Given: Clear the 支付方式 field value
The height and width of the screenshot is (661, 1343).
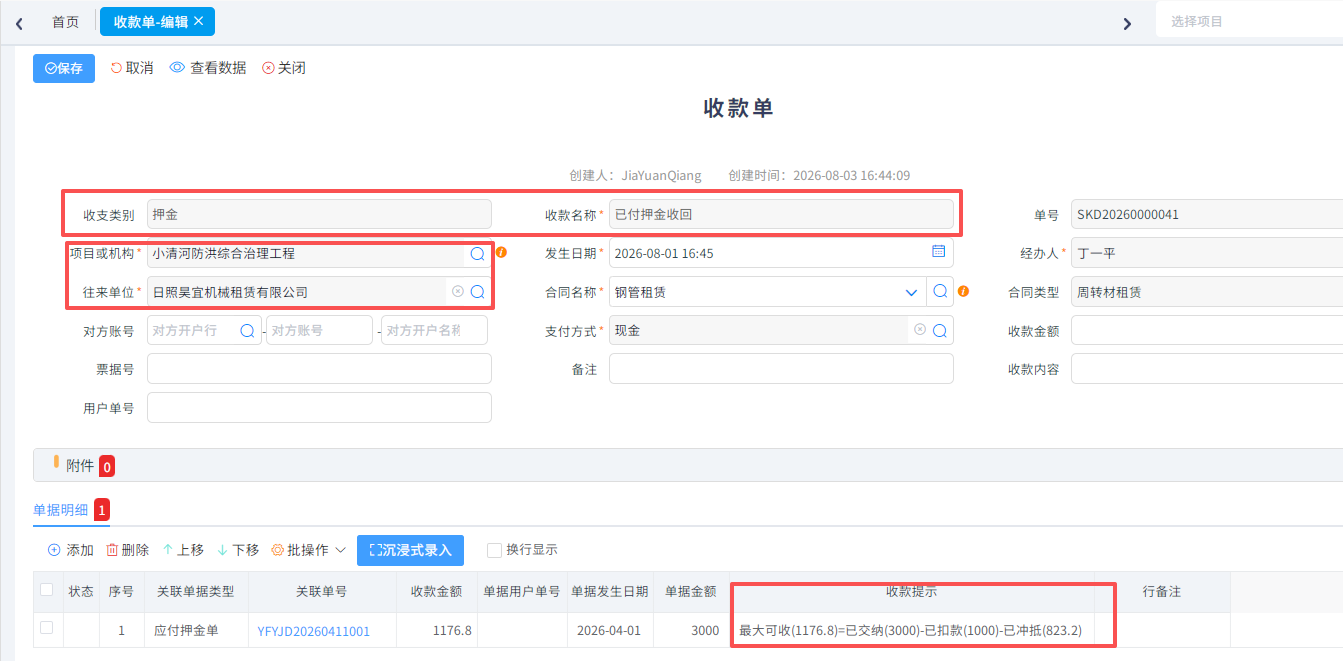Looking at the screenshot, I should [x=918, y=330].
